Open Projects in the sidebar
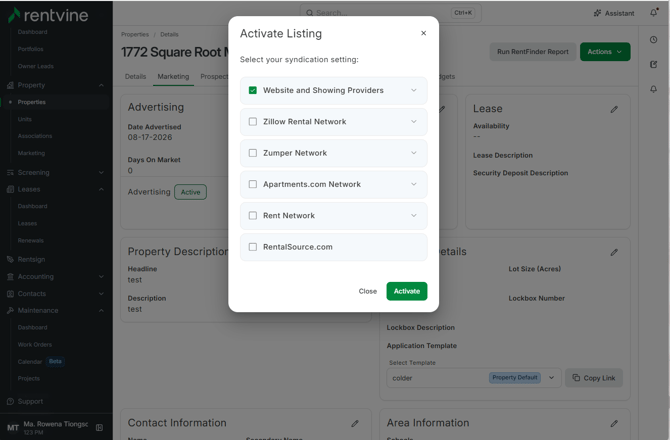The image size is (670, 440). pyautogui.click(x=29, y=378)
